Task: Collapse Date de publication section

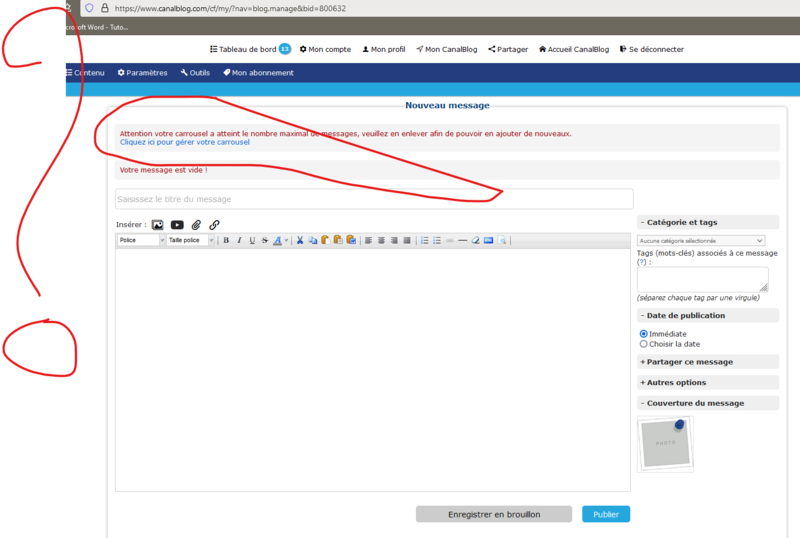Action: (x=708, y=315)
